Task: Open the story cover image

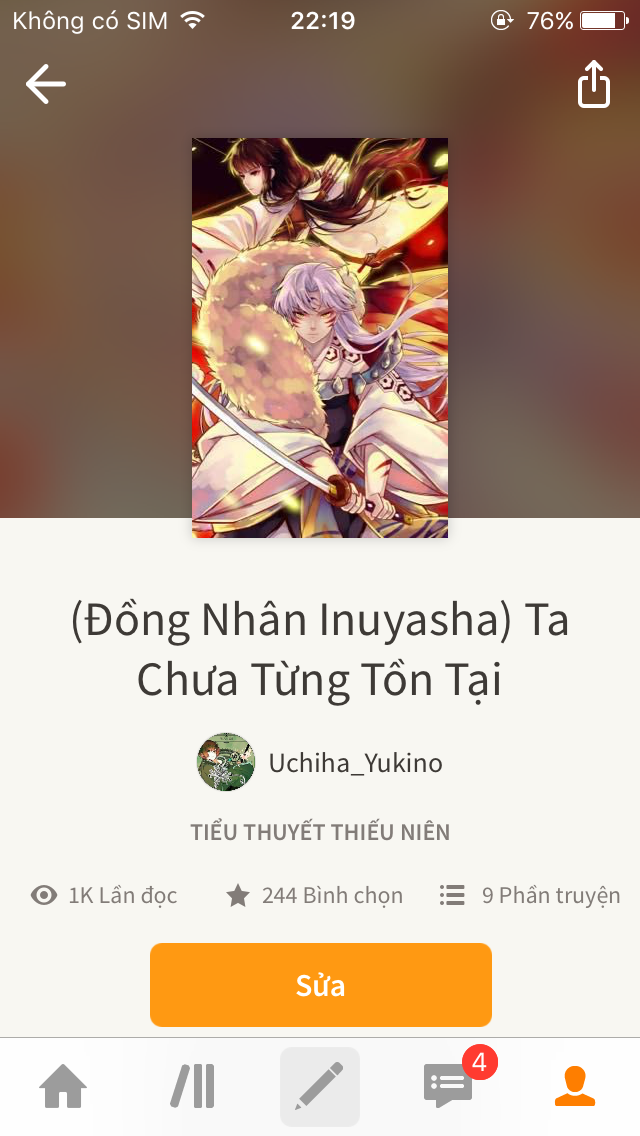Action: 320,338
